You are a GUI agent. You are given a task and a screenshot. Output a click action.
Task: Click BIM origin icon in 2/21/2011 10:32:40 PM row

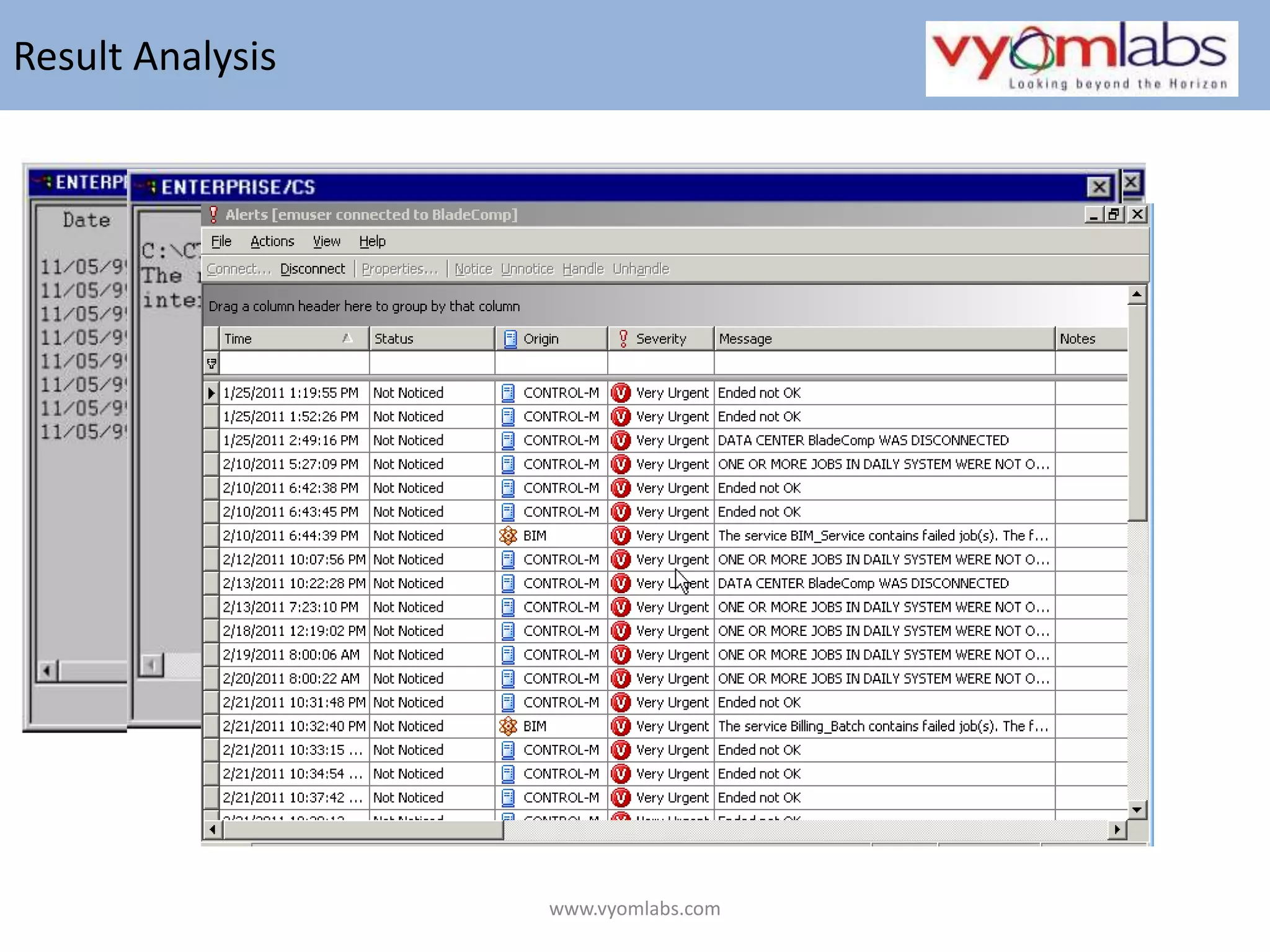[x=508, y=726]
